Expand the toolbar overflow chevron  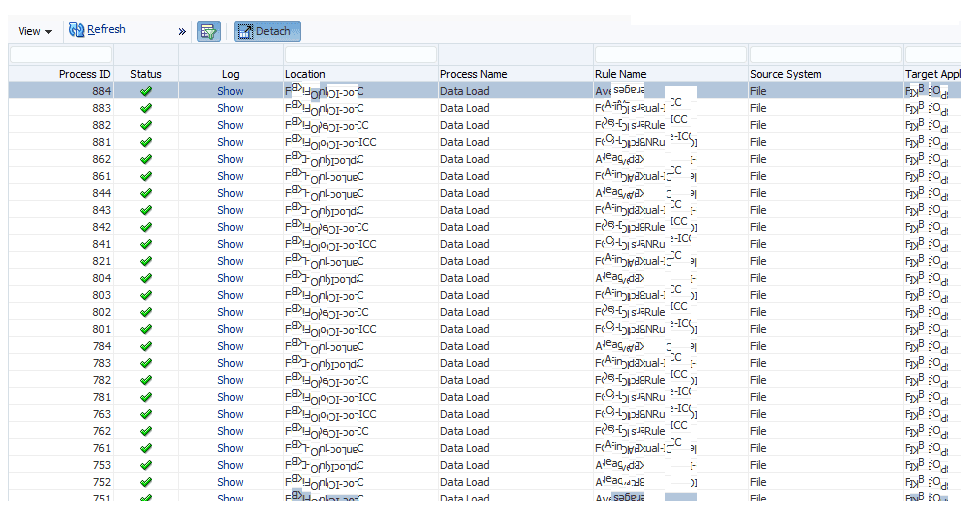click(182, 31)
